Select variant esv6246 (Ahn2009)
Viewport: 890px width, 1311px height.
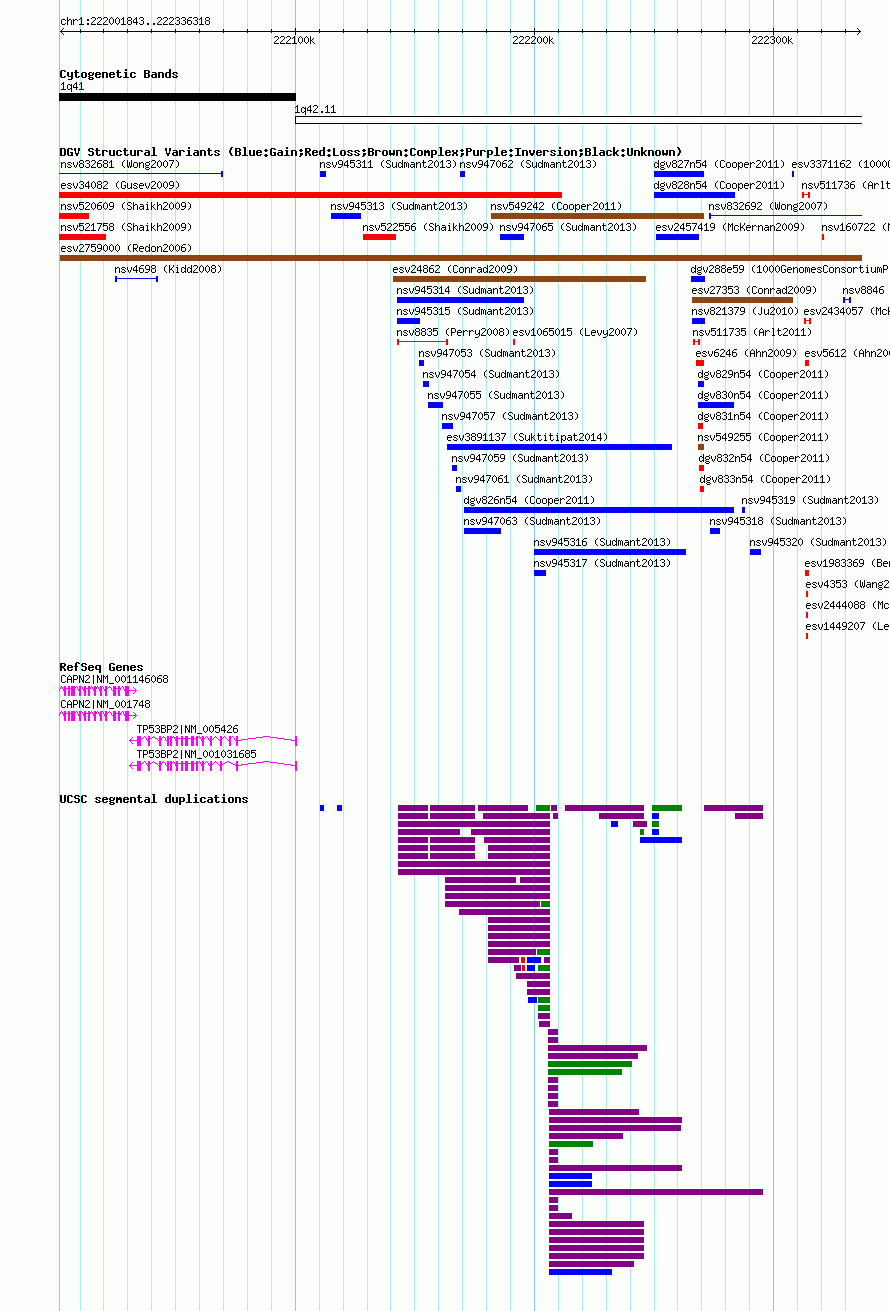click(746, 353)
